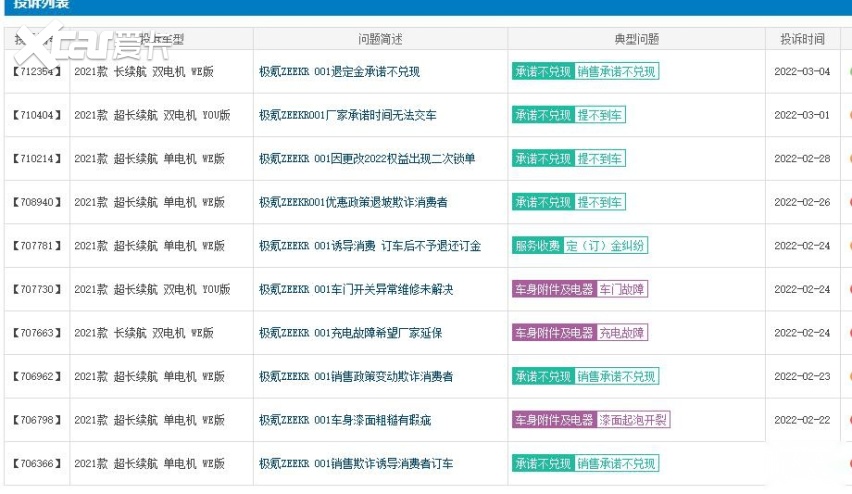
Task: Click date 2022-02-26
Action: tap(802, 202)
